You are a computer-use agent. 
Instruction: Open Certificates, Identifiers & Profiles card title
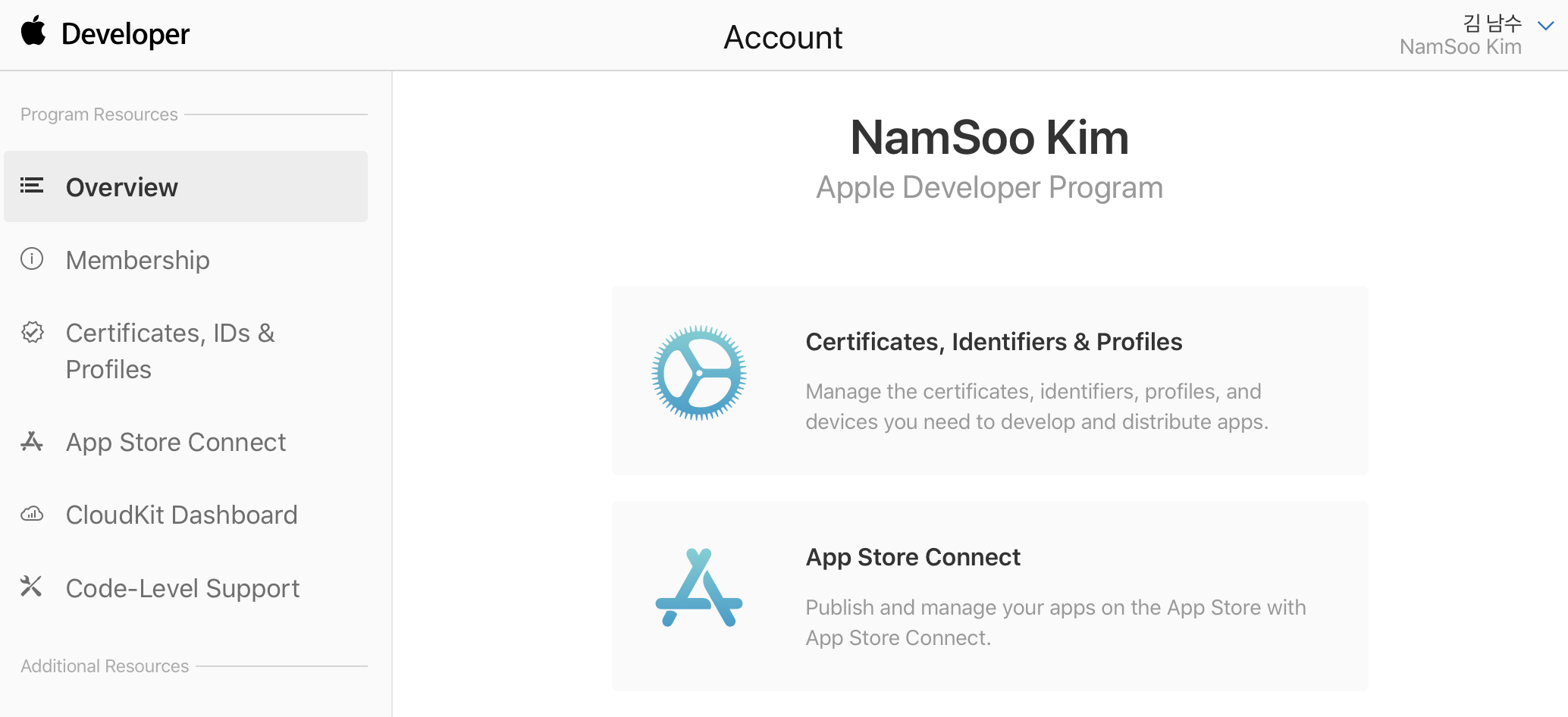[994, 342]
